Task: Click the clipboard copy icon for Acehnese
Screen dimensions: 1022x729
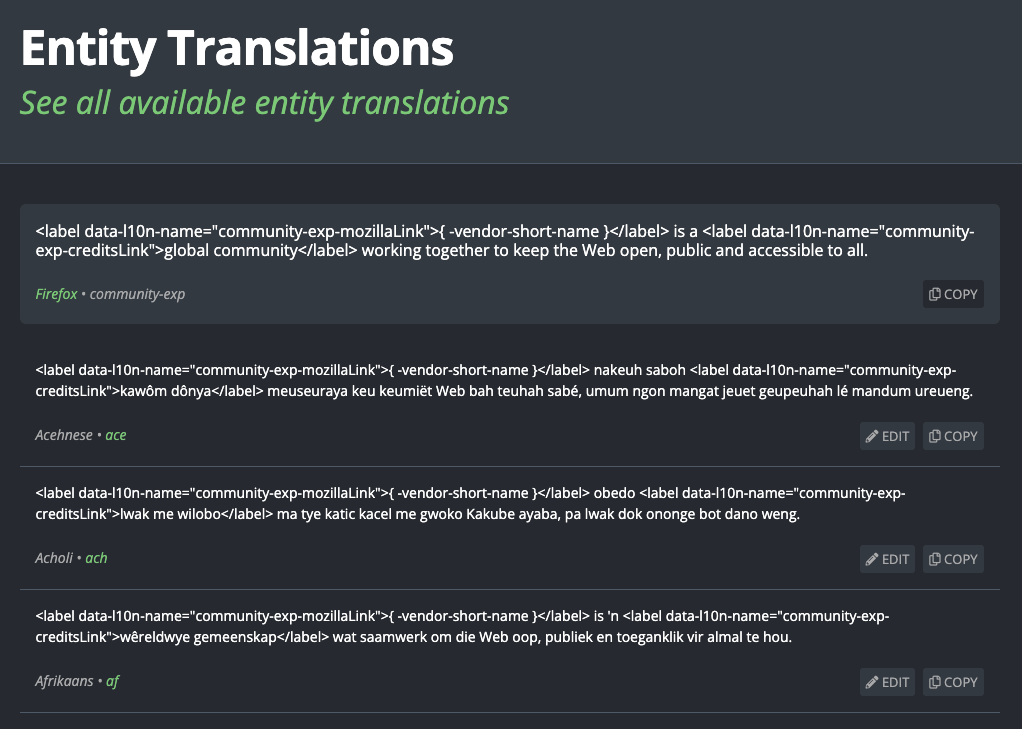Action: tap(935, 436)
